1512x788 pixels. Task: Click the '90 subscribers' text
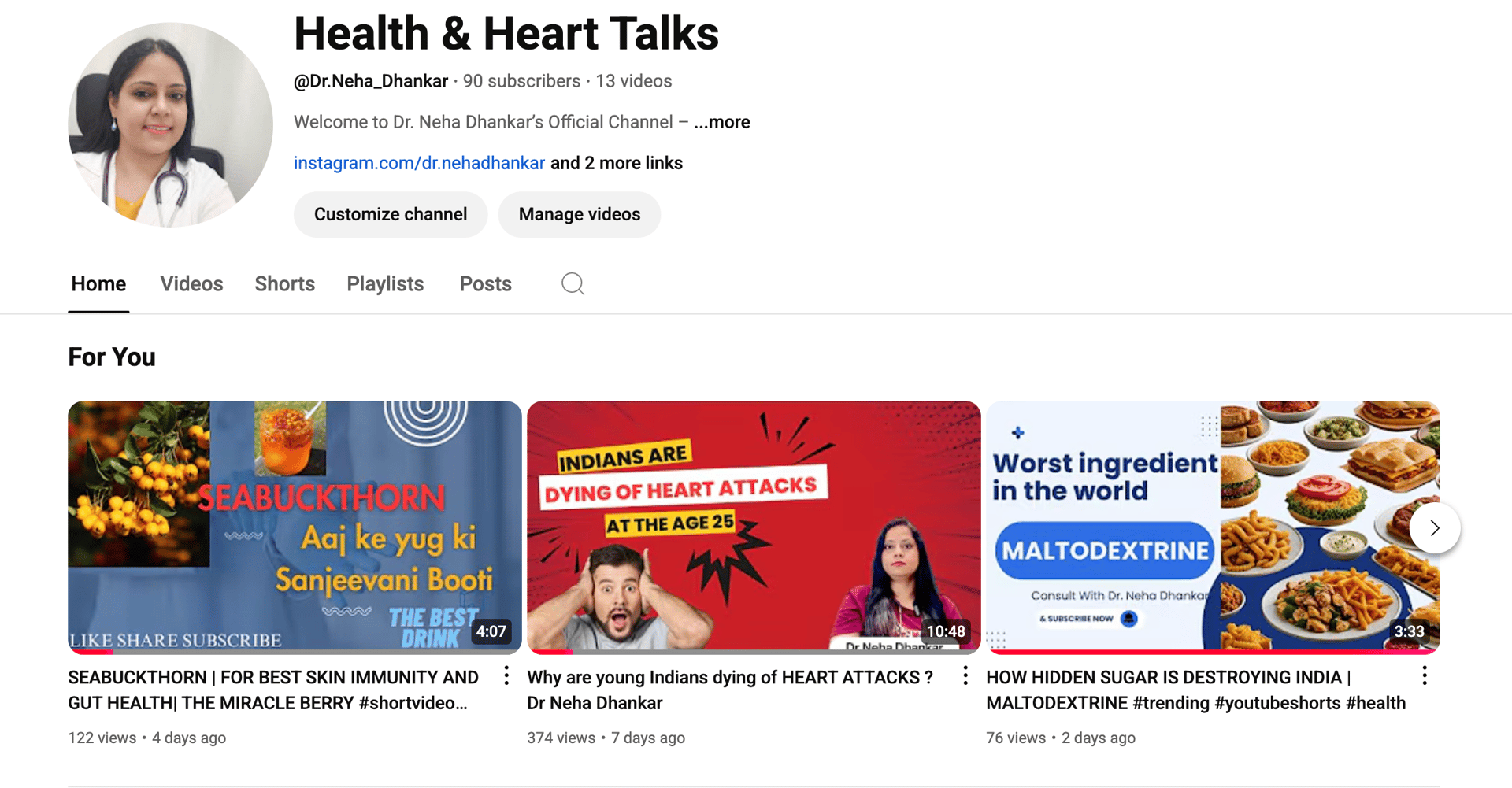tap(521, 81)
